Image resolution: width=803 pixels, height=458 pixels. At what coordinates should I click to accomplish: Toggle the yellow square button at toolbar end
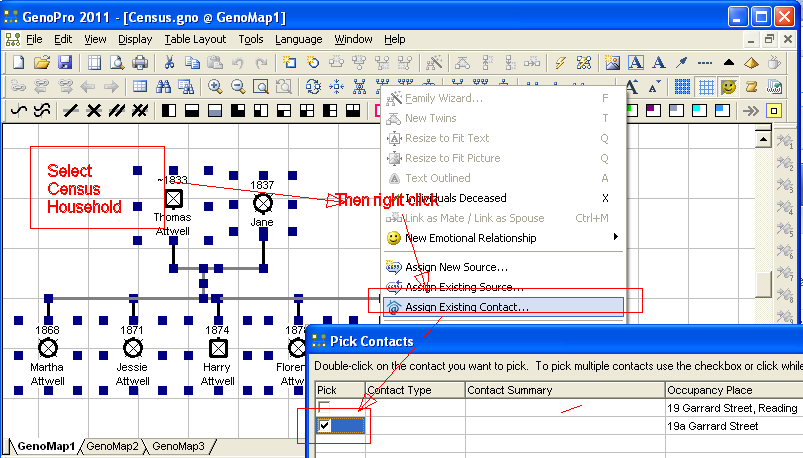click(x=774, y=110)
